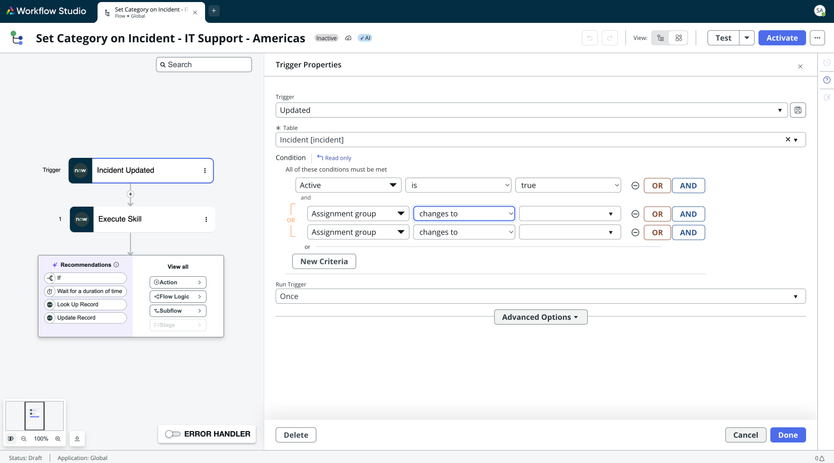Expand the Run Trigger Once dropdown
Viewport: 834px width, 463px height.
540,297
